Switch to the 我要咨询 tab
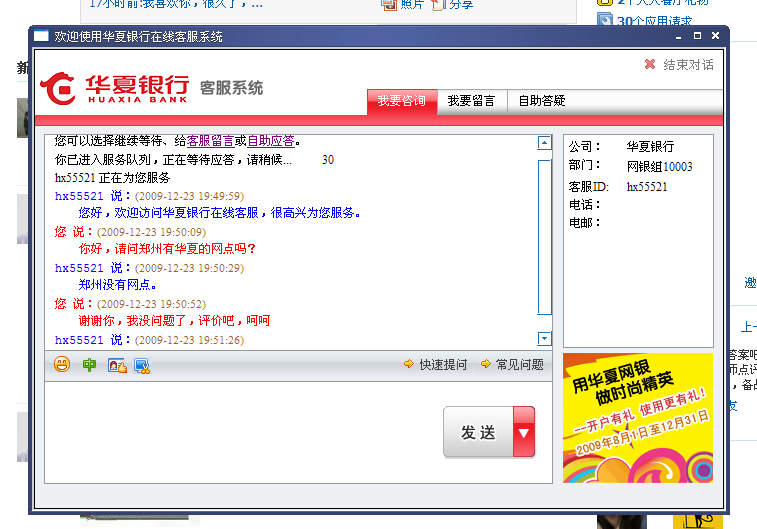 [402, 101]
